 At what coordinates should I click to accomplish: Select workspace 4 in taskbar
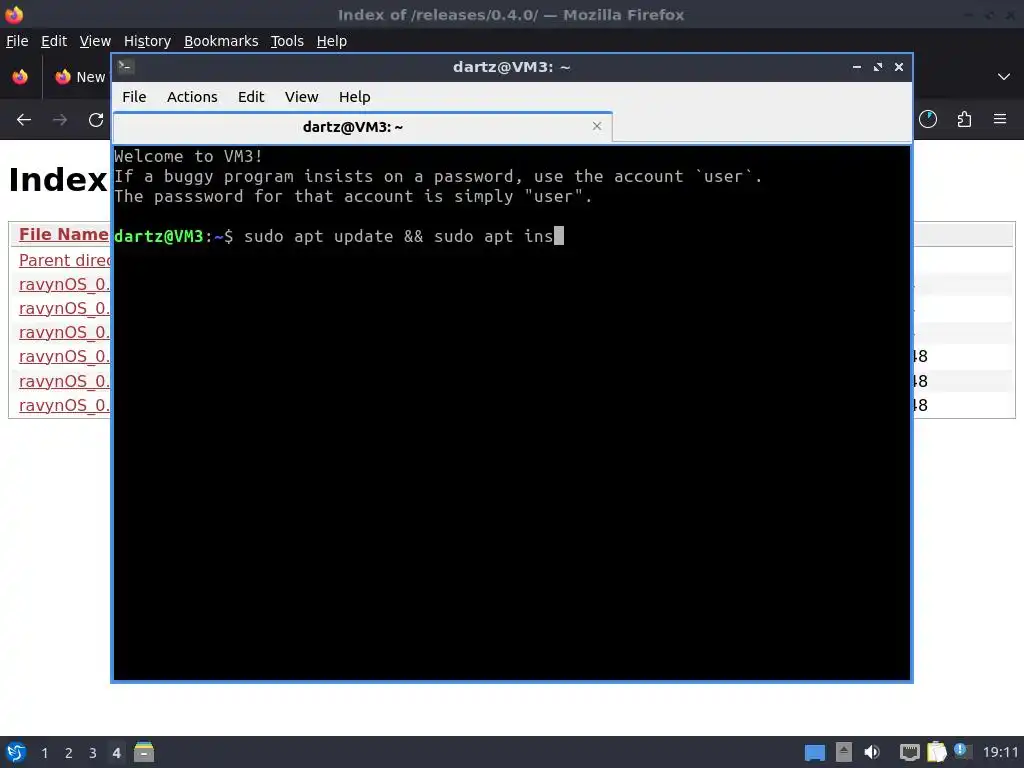[116, 753]
